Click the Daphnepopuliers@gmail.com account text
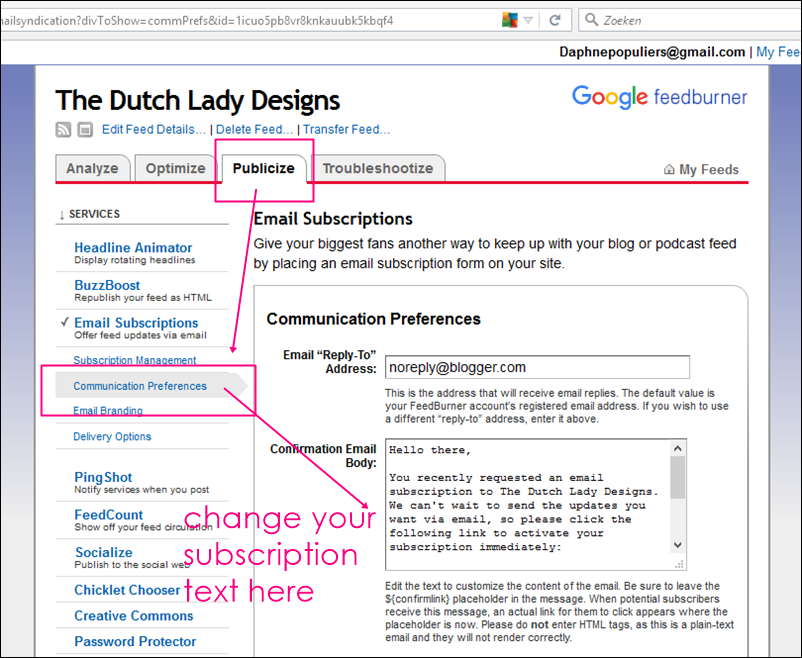The height and width of the screenshot is (658, 802). click(x=652, y=52)
